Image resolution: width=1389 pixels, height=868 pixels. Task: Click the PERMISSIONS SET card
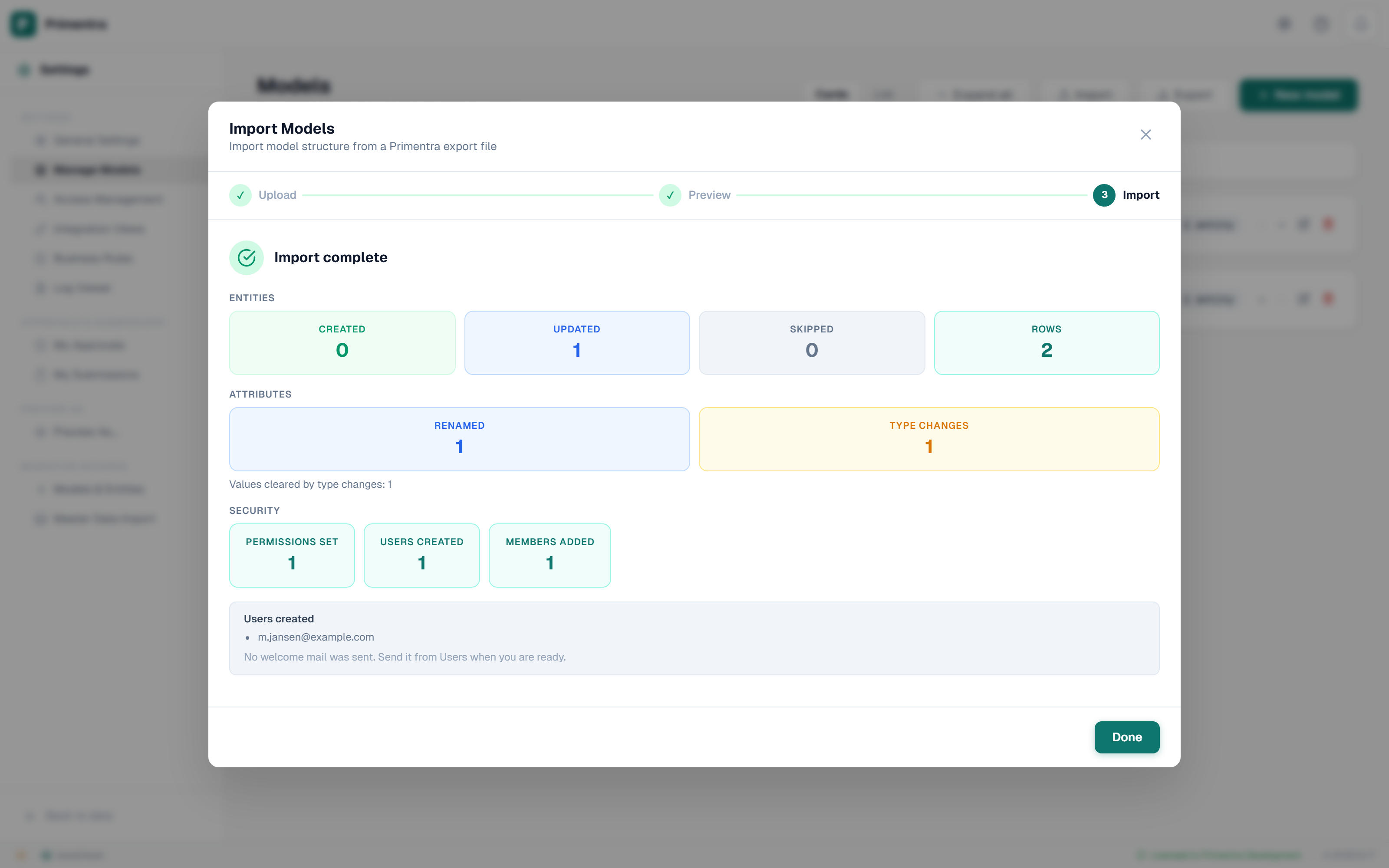pos(292,555)
